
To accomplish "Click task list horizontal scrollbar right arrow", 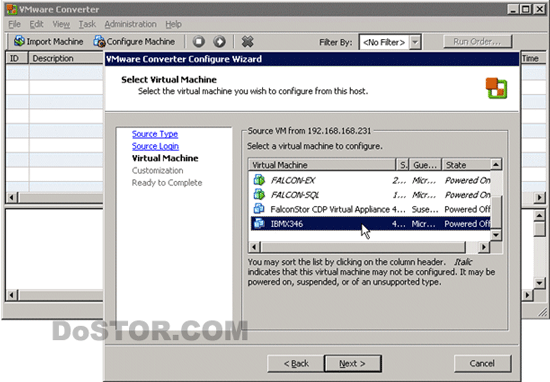I will 539,197.
